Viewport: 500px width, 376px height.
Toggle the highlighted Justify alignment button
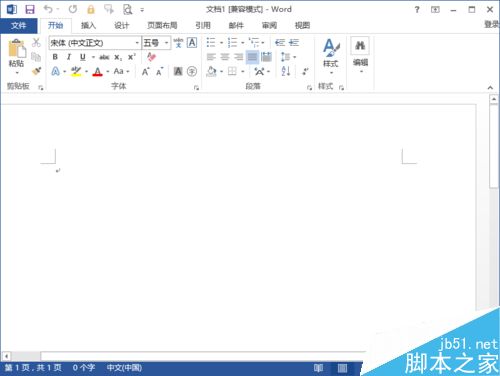pos(252,57)
